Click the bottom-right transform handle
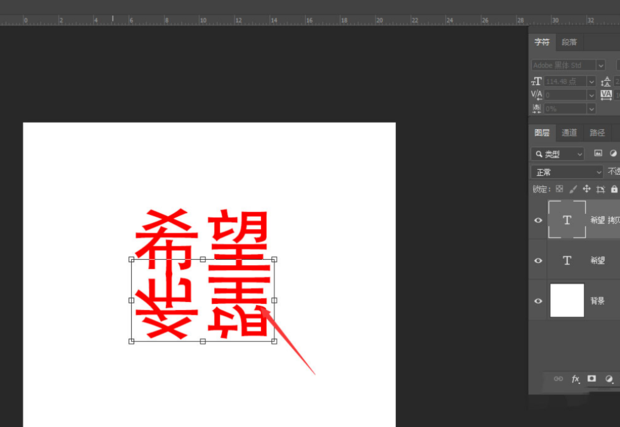The image size is (620, 427). point(274,341)
